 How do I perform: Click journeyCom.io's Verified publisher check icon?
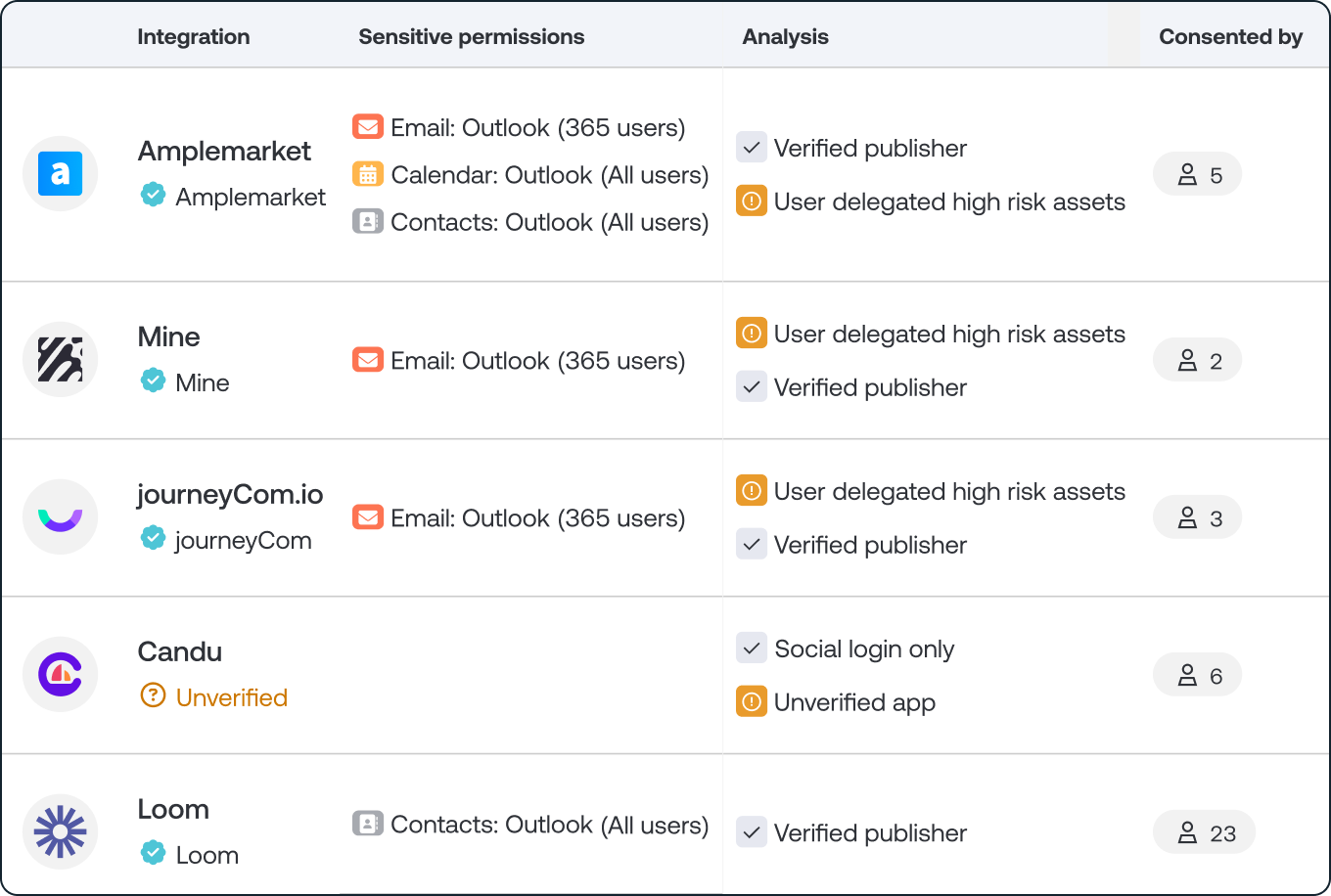point(752,545)
